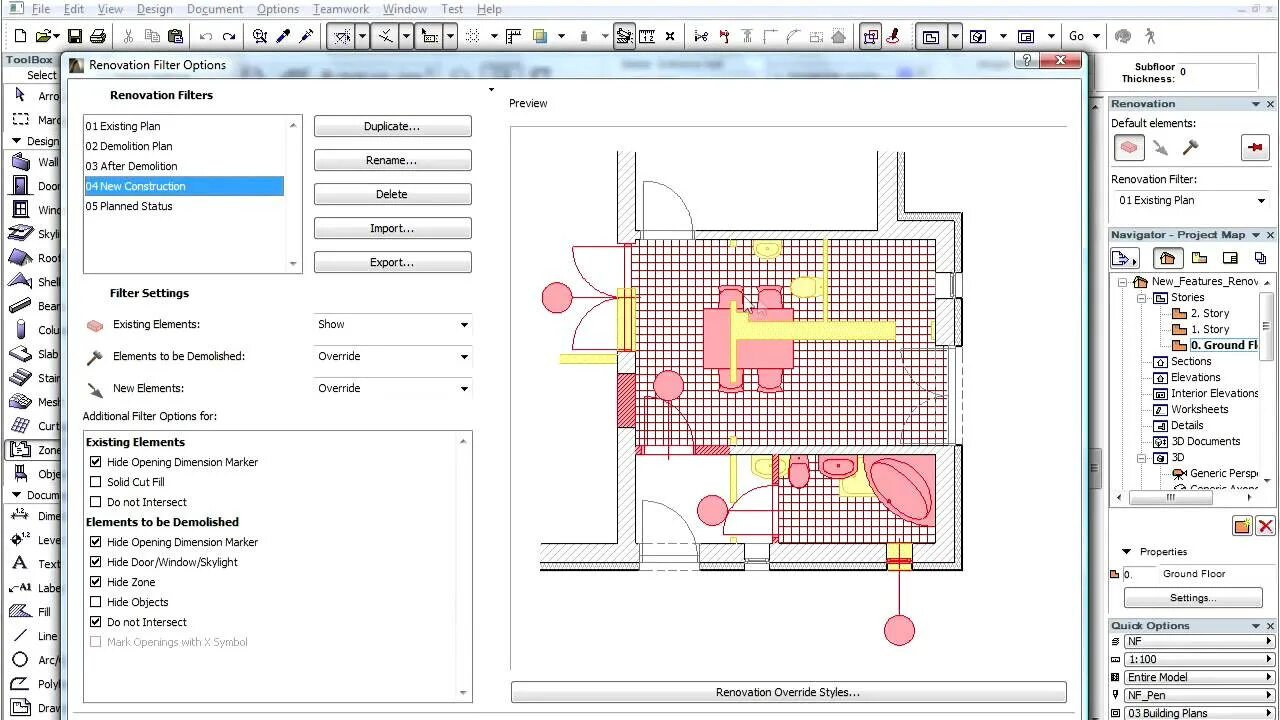This screenshot has width=1280, height=720.
Task: Select 02 Demolition Plan filter
Action: point(129,146)
